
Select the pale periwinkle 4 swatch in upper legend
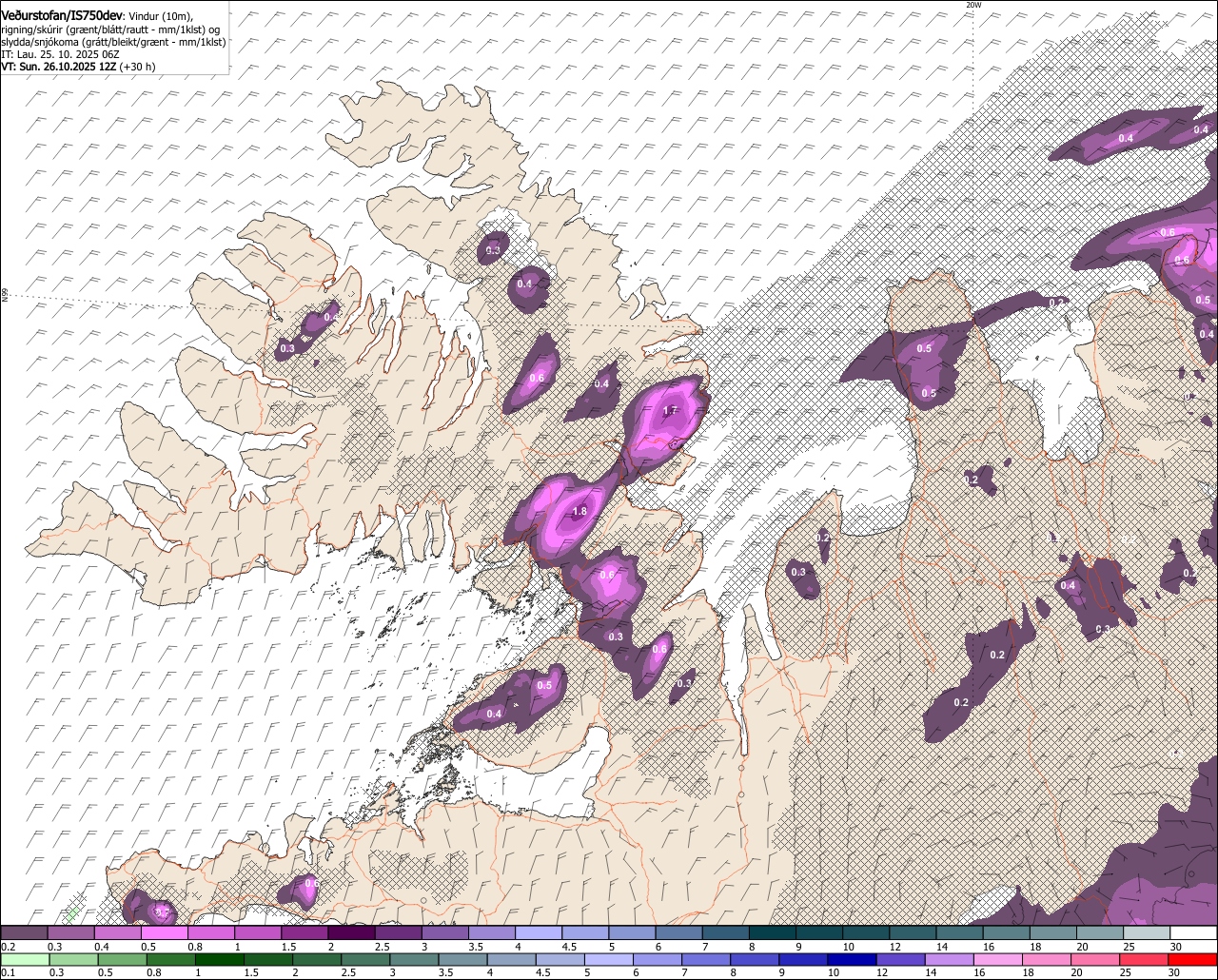[x=539, y=932]
